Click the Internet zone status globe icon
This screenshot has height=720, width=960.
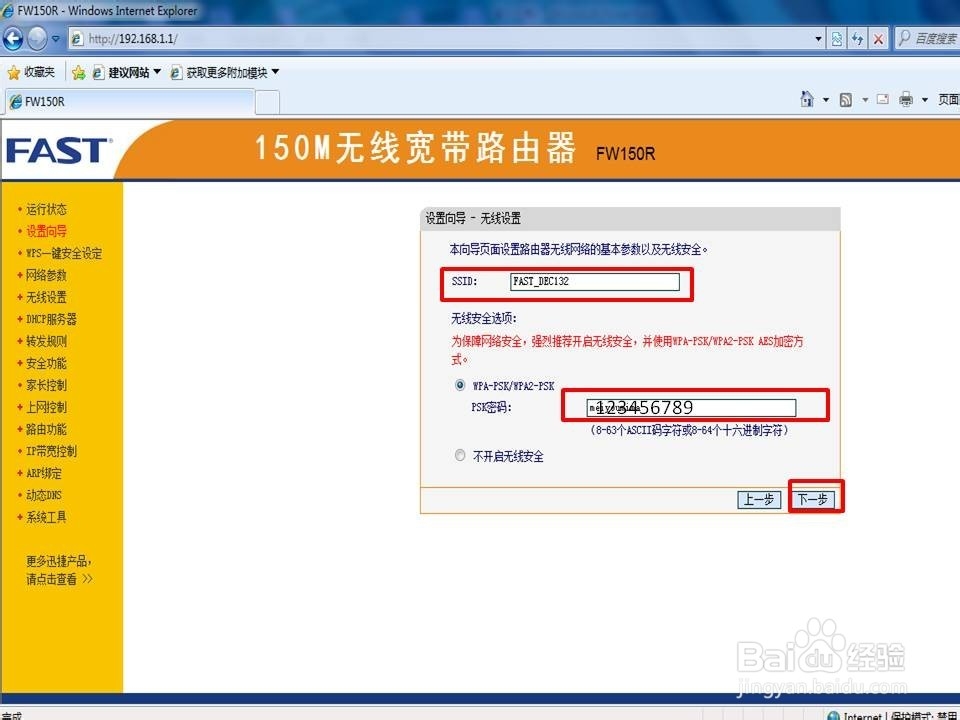(x=833, y=716)
